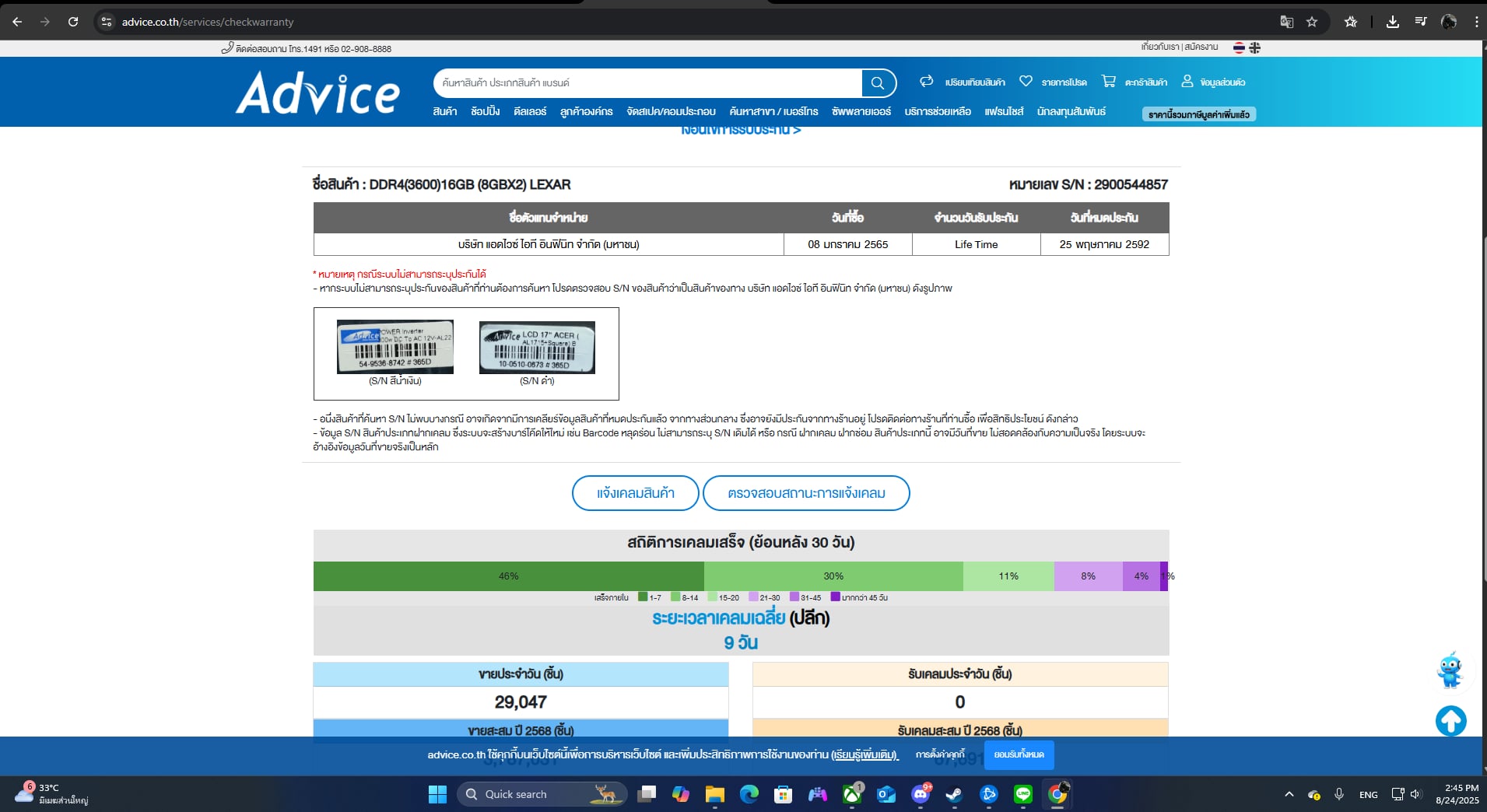Click the 46% dark green claim bar
This screenshot has width=1487, height=812.
[x=508, y=576]
